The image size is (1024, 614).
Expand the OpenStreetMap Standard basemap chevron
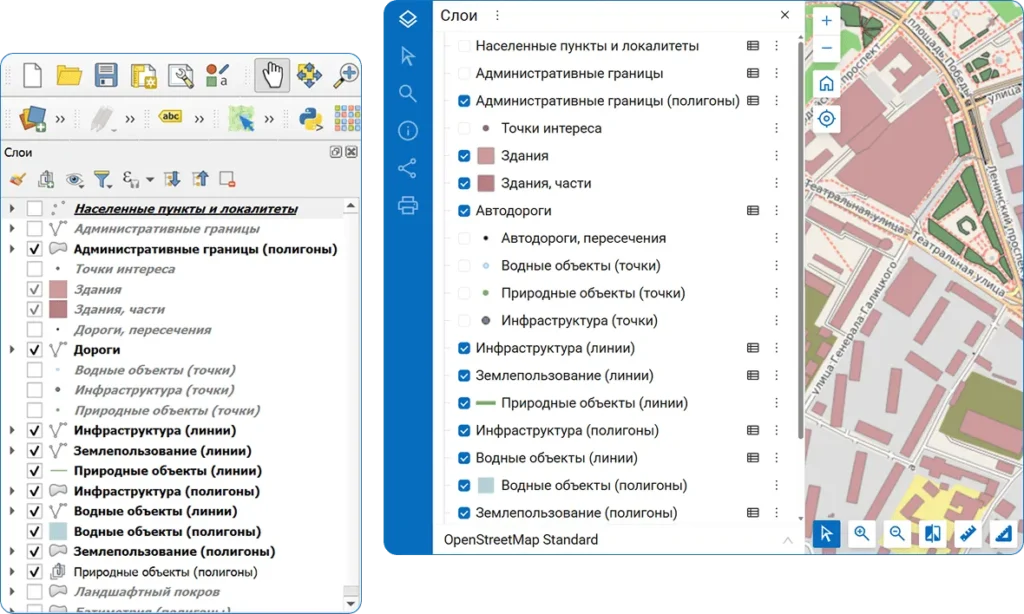(x=787, y=540)
